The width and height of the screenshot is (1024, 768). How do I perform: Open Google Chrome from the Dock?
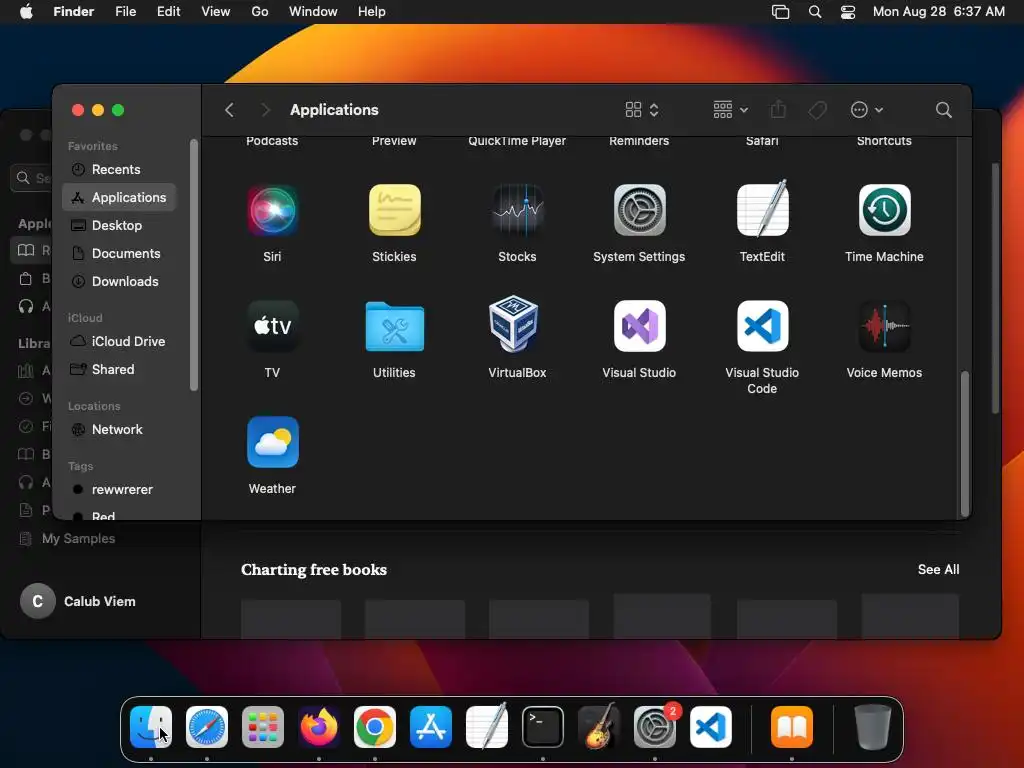pos(375,727)
